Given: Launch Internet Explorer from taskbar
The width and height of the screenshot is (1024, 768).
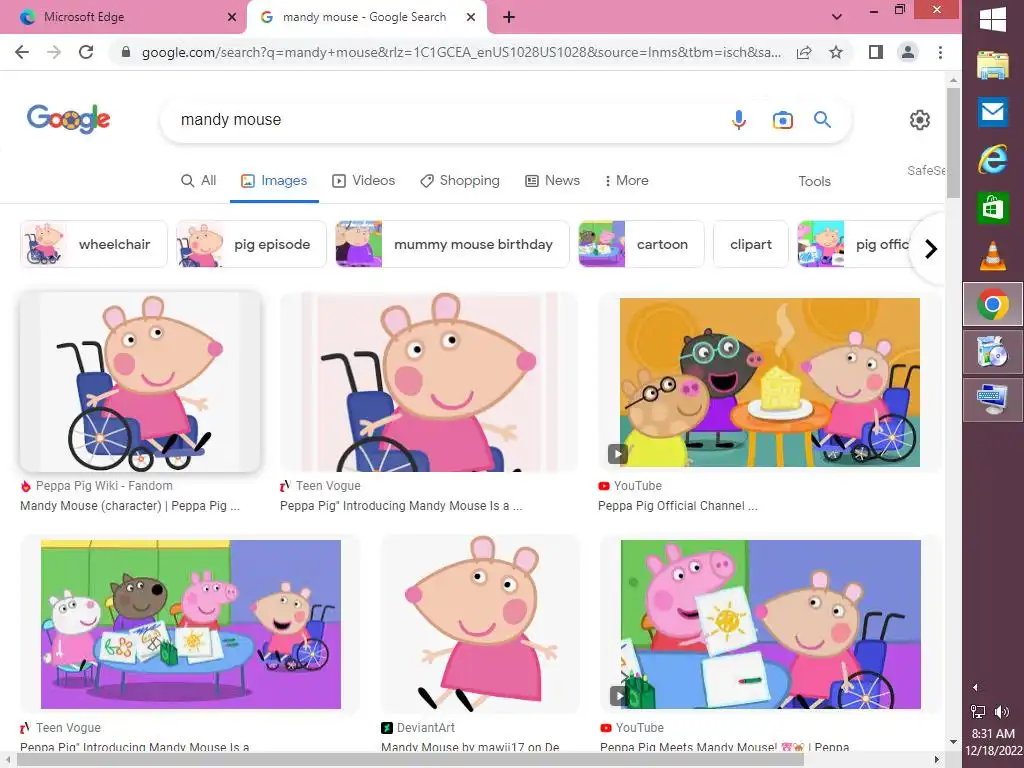Looking at the screenshot, I should (993, 160).
